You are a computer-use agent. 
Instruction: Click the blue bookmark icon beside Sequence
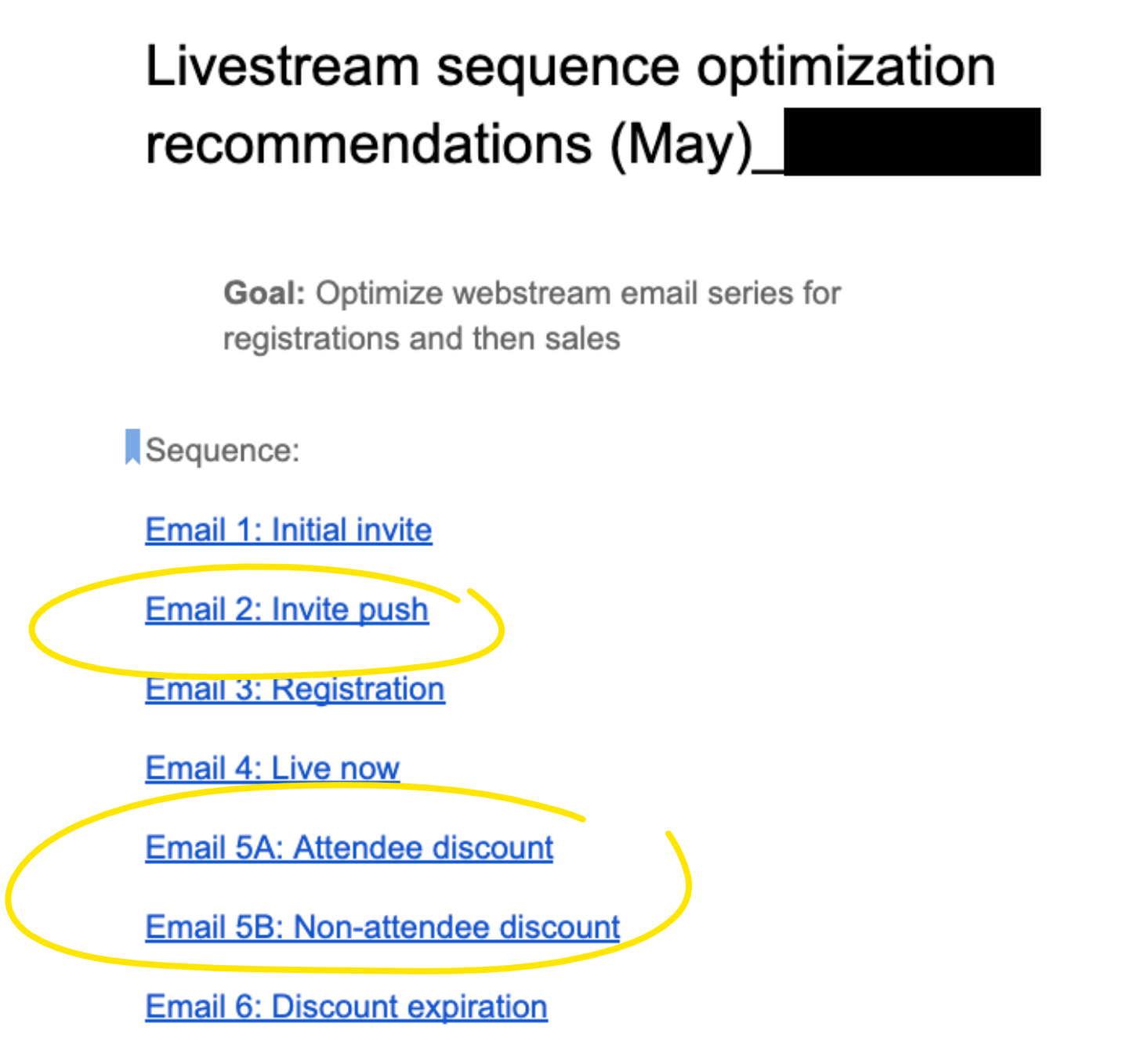pos(132,447)
